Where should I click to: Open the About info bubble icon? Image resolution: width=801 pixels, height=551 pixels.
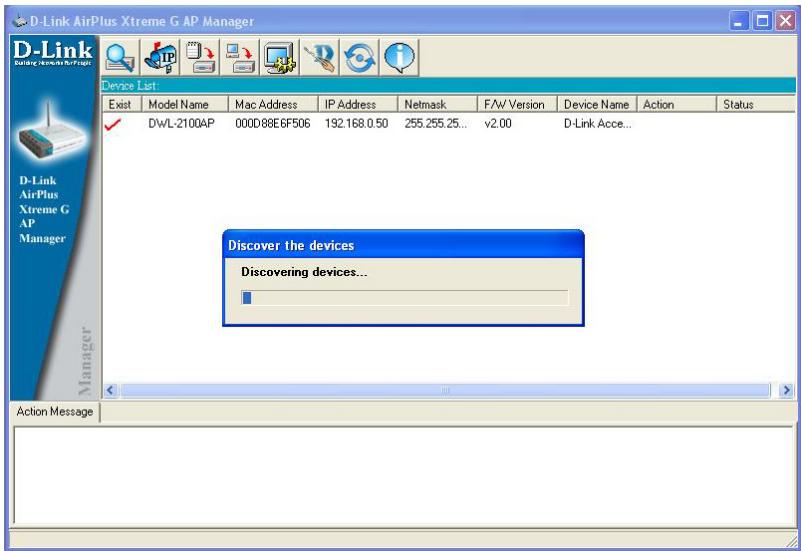tap(399, 57)
